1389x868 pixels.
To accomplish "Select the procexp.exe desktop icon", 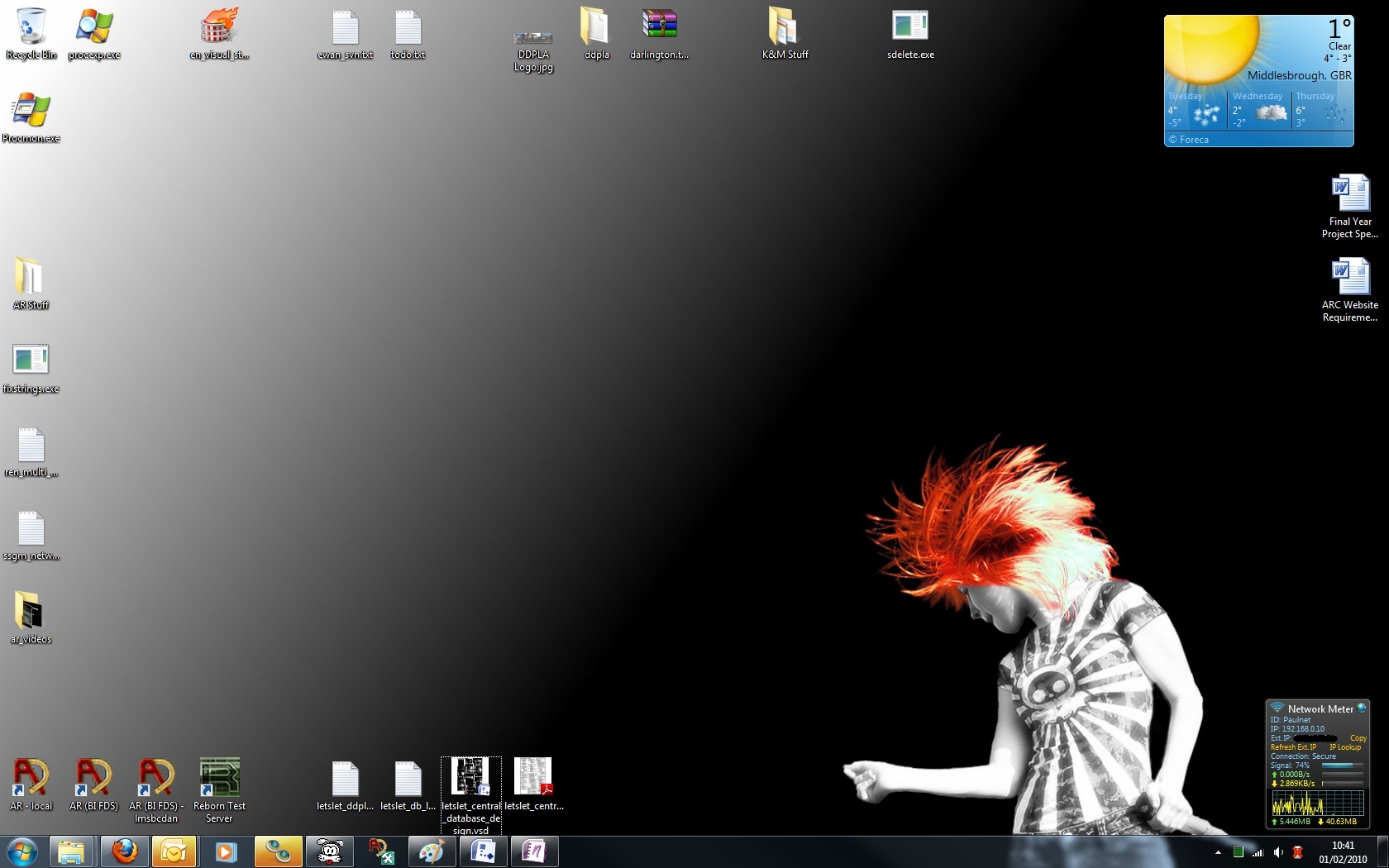I will (x=94, y=35).
